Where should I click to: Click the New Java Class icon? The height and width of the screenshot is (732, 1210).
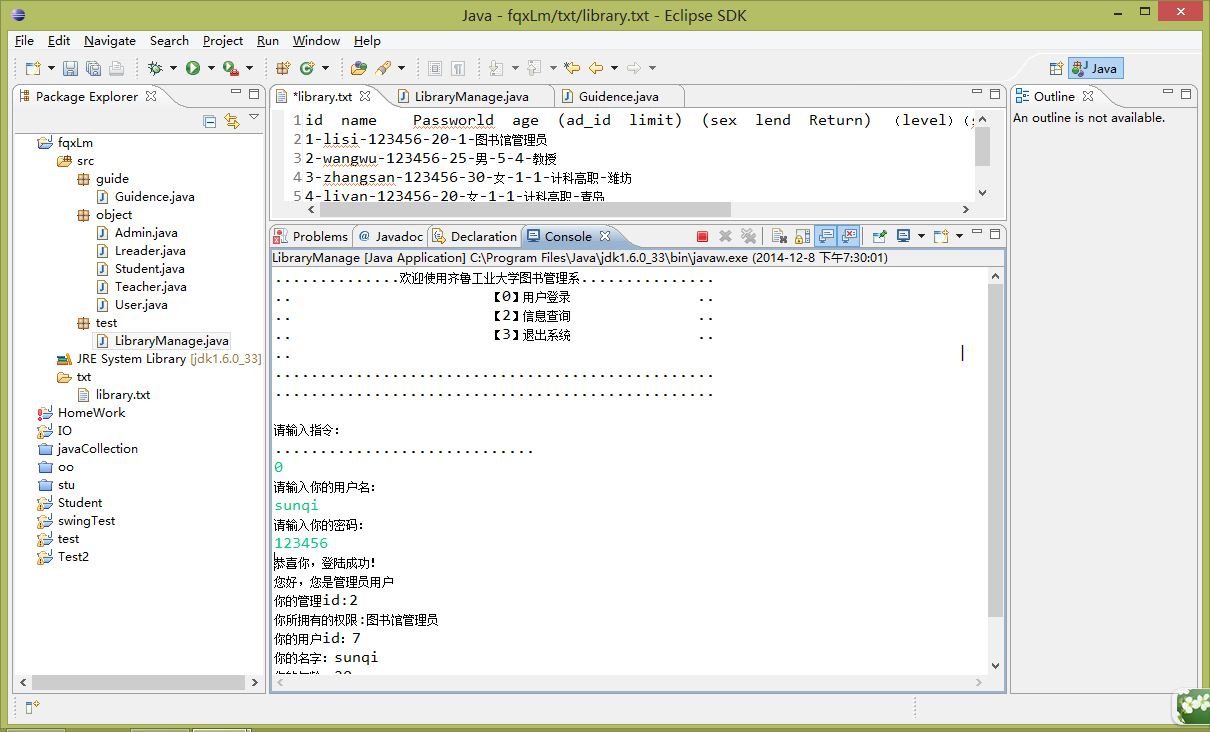click(x=307, y=68)
